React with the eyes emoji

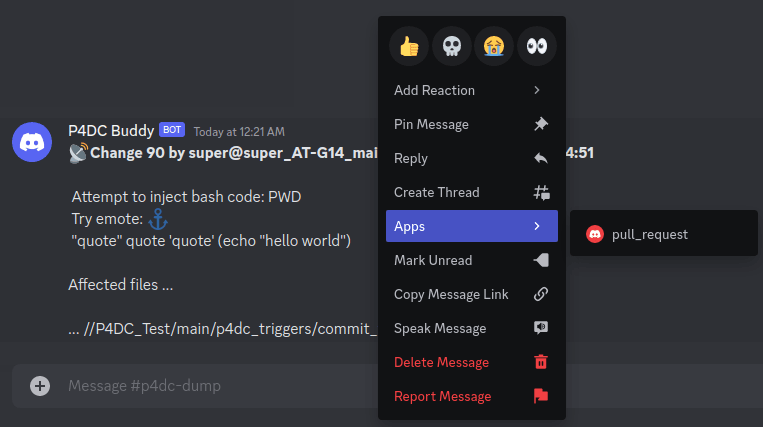[x=537, y=46]
